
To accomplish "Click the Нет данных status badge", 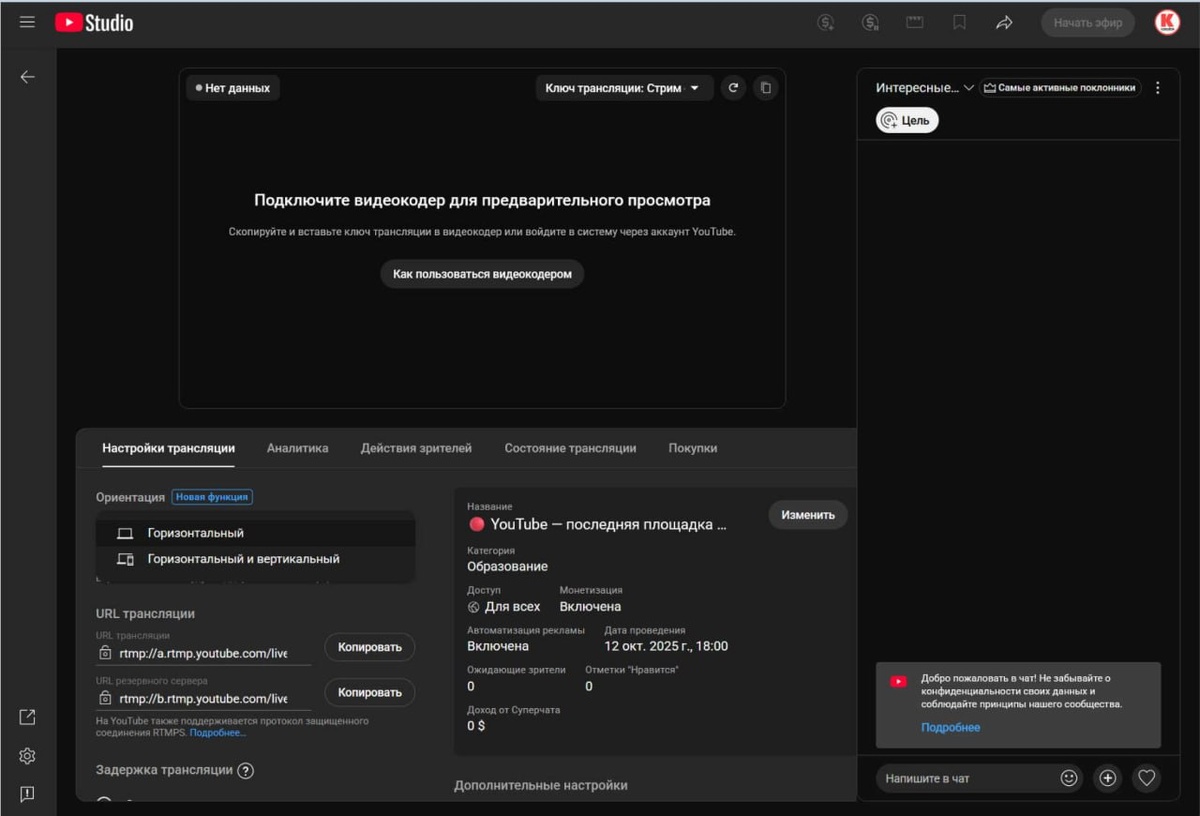I will [233, 88].
